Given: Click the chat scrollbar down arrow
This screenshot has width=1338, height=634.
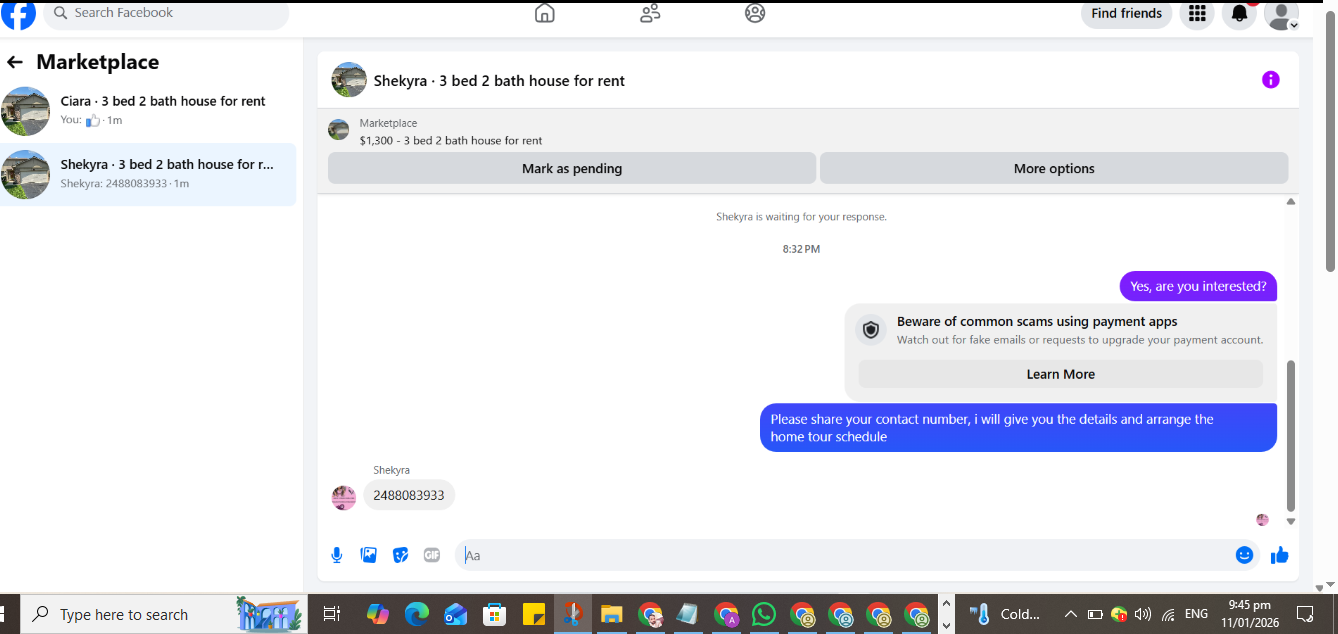Looking at the screenshot, I should (1291, 521).
